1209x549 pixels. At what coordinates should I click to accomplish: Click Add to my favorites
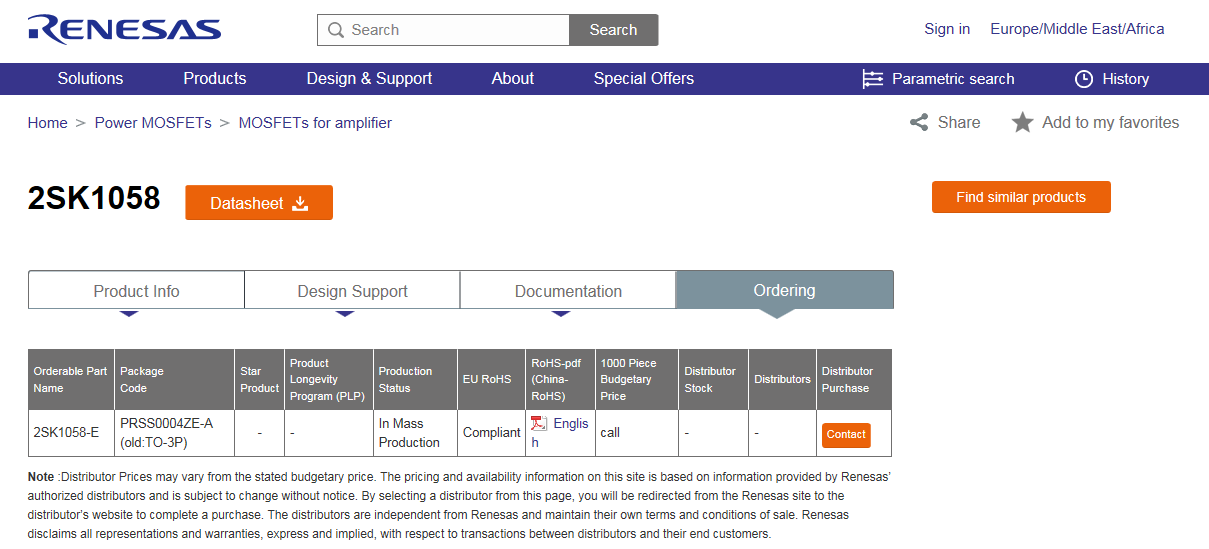coord(1111,122)
